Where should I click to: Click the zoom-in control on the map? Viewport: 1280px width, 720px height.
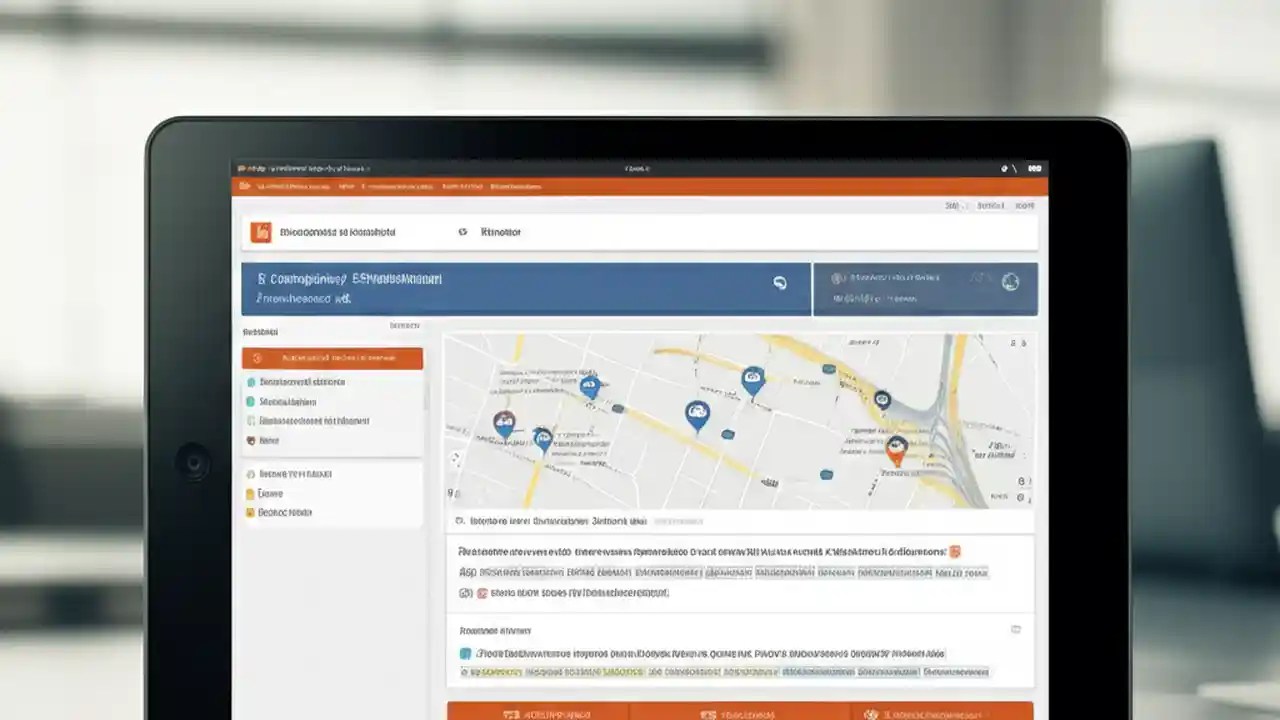coord(1022,481)
